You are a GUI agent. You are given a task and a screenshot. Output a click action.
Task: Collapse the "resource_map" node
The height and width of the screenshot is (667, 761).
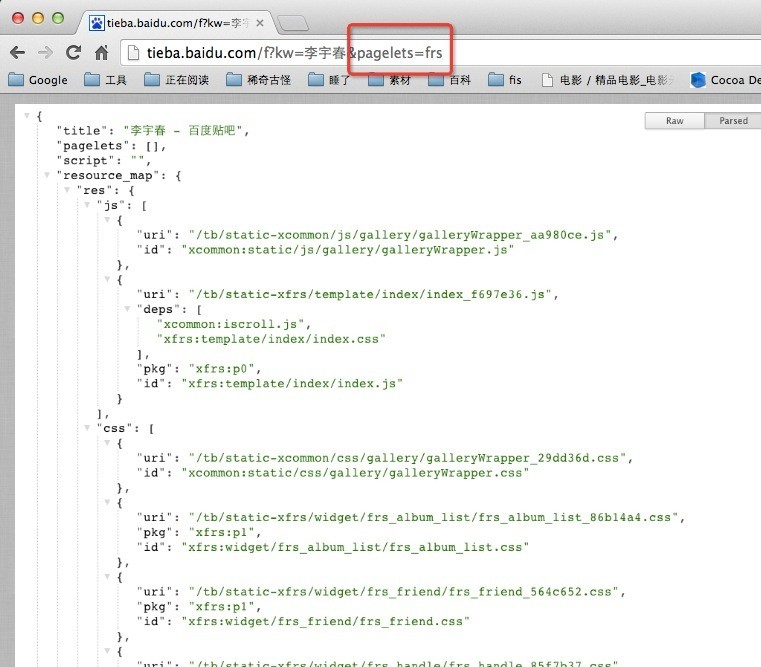(x=47, y=175)
